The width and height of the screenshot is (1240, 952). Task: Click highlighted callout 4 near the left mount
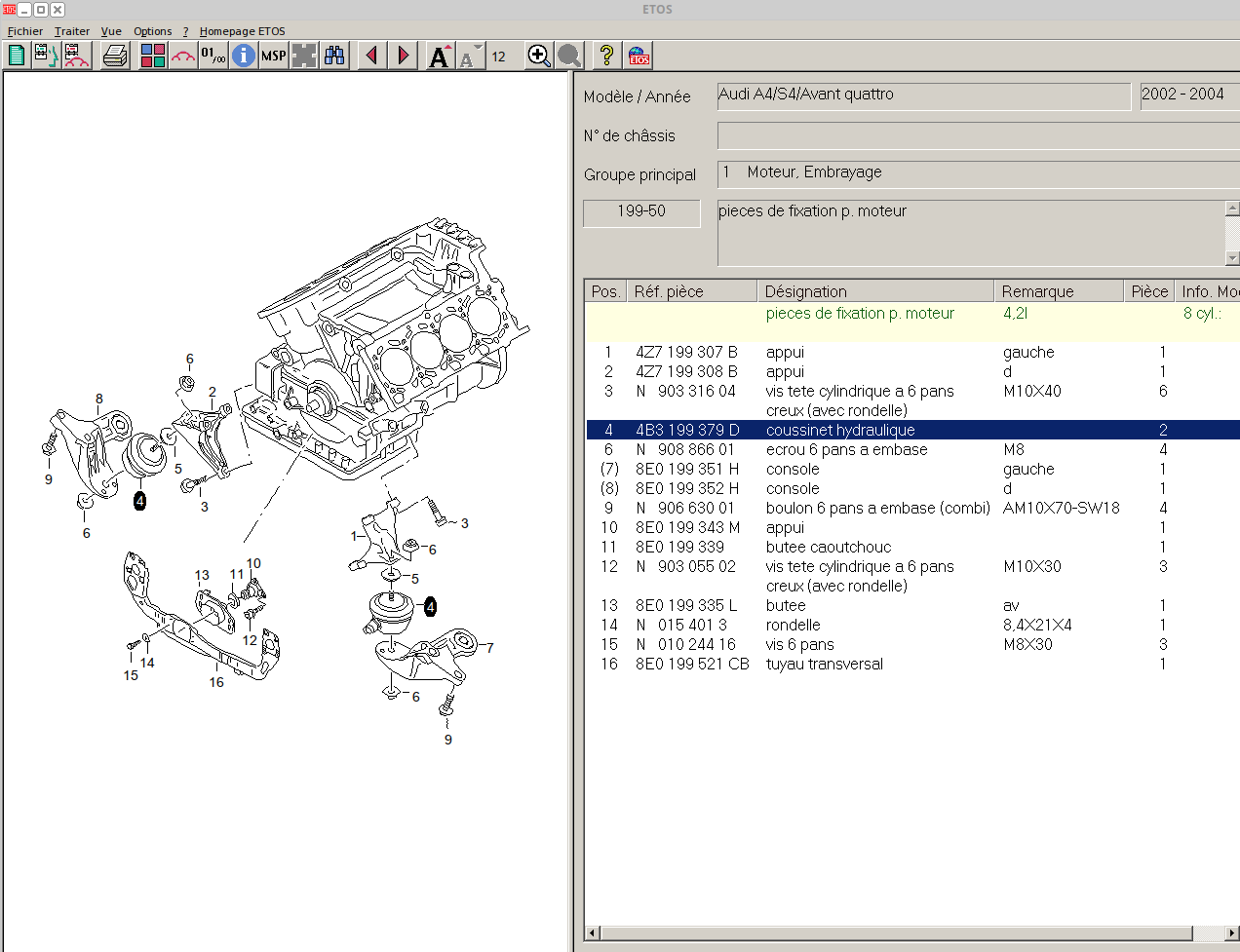[x=139, y=501]
